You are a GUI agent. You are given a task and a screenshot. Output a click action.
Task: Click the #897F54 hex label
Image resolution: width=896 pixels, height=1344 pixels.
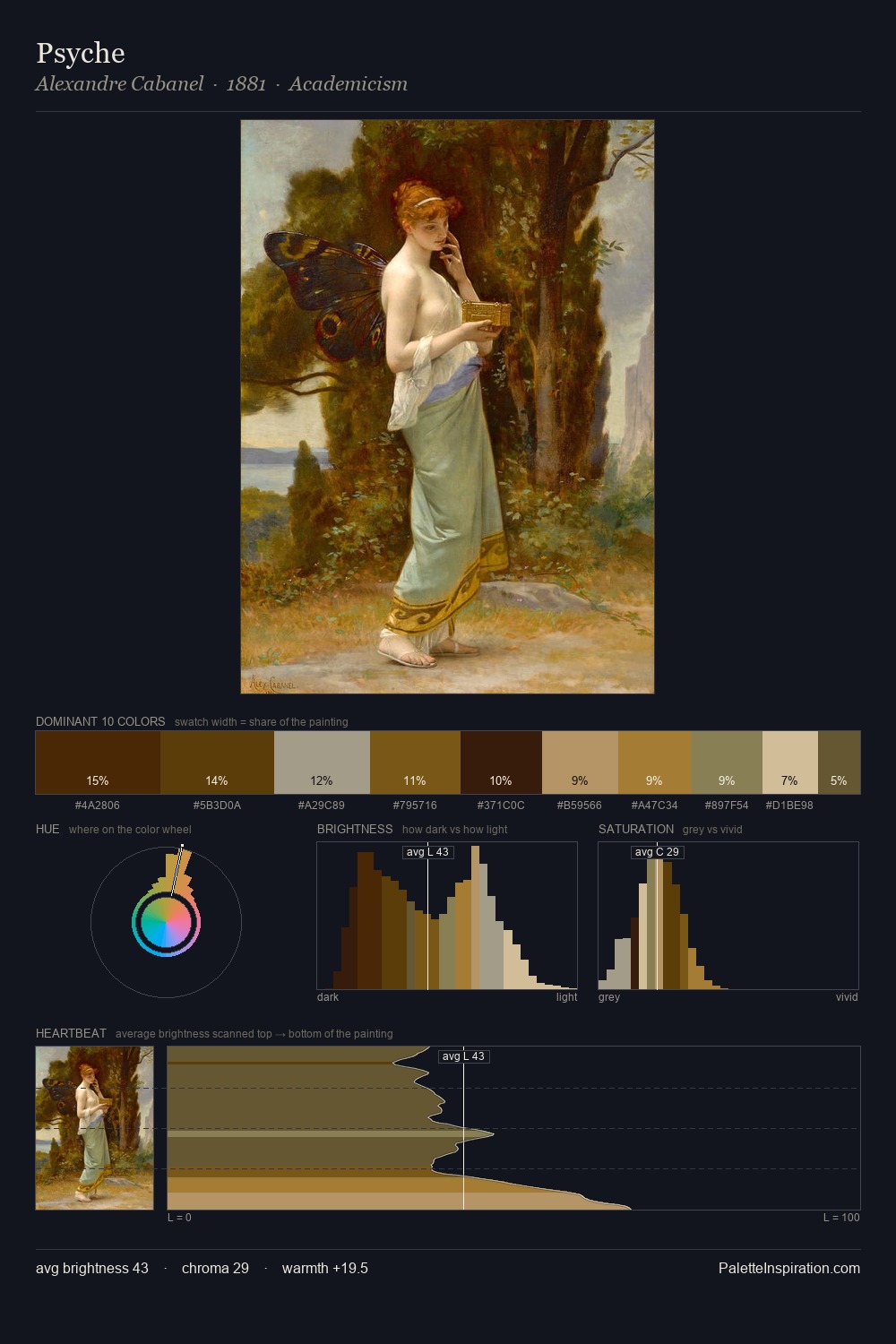pyautogui.click(x=727, y=806)
